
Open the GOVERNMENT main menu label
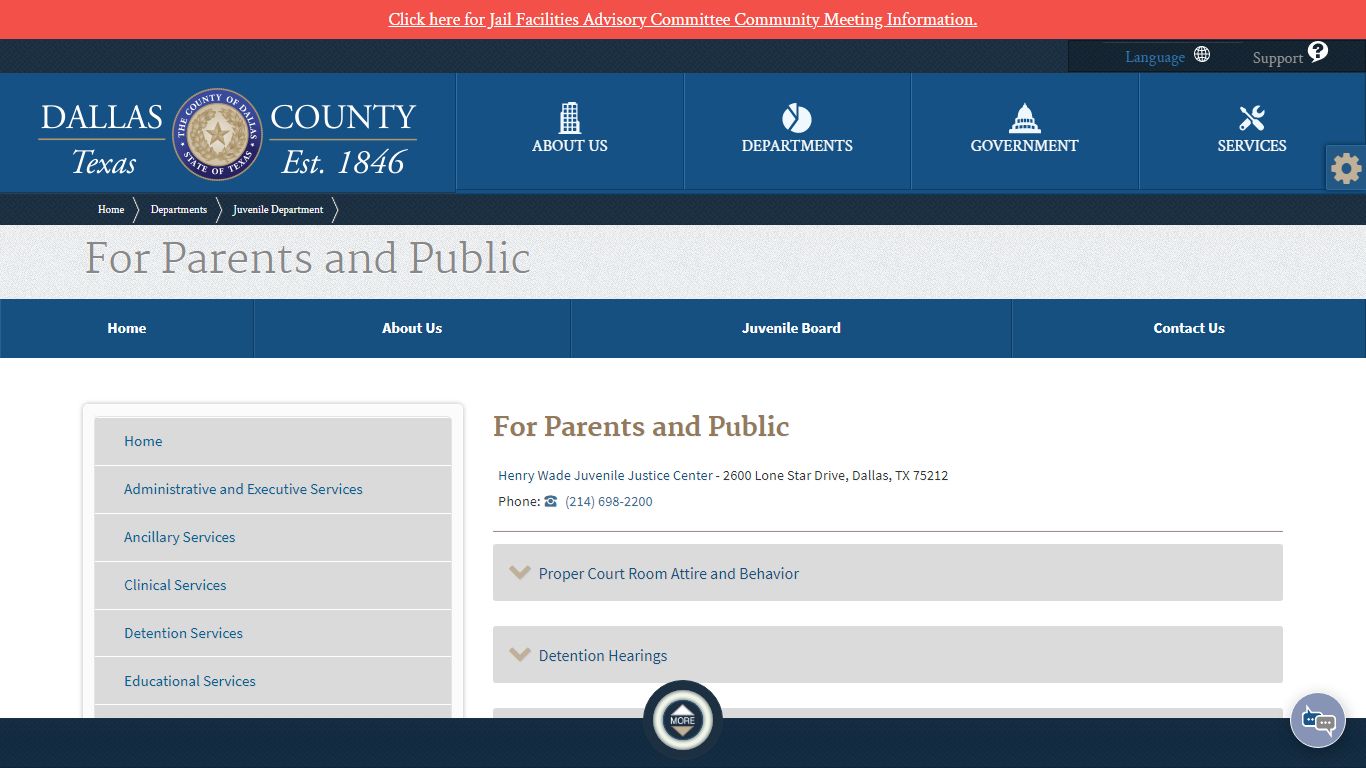pos(1024,146)
